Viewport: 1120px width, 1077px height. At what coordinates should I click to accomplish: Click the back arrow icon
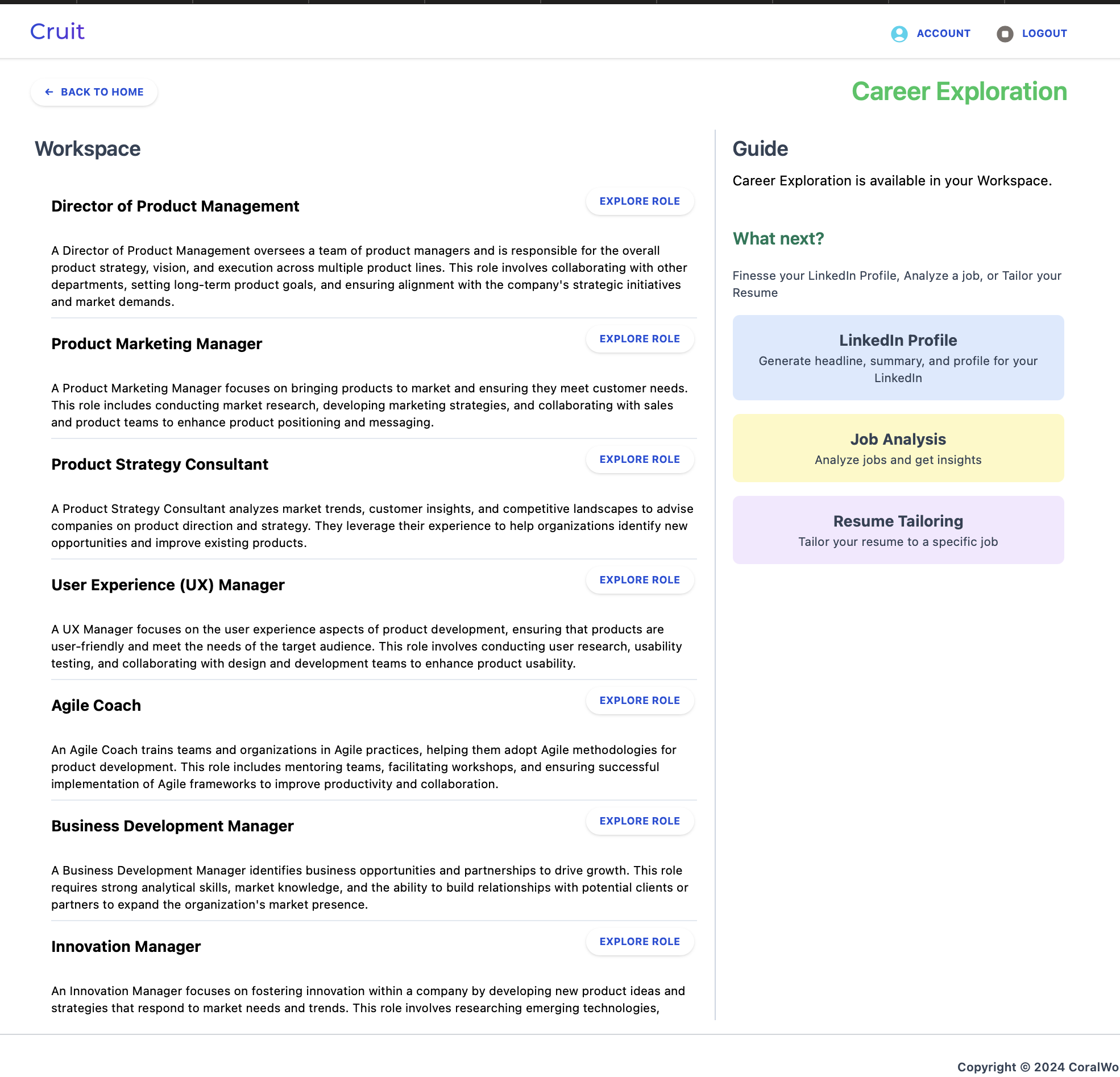(49, 92)
